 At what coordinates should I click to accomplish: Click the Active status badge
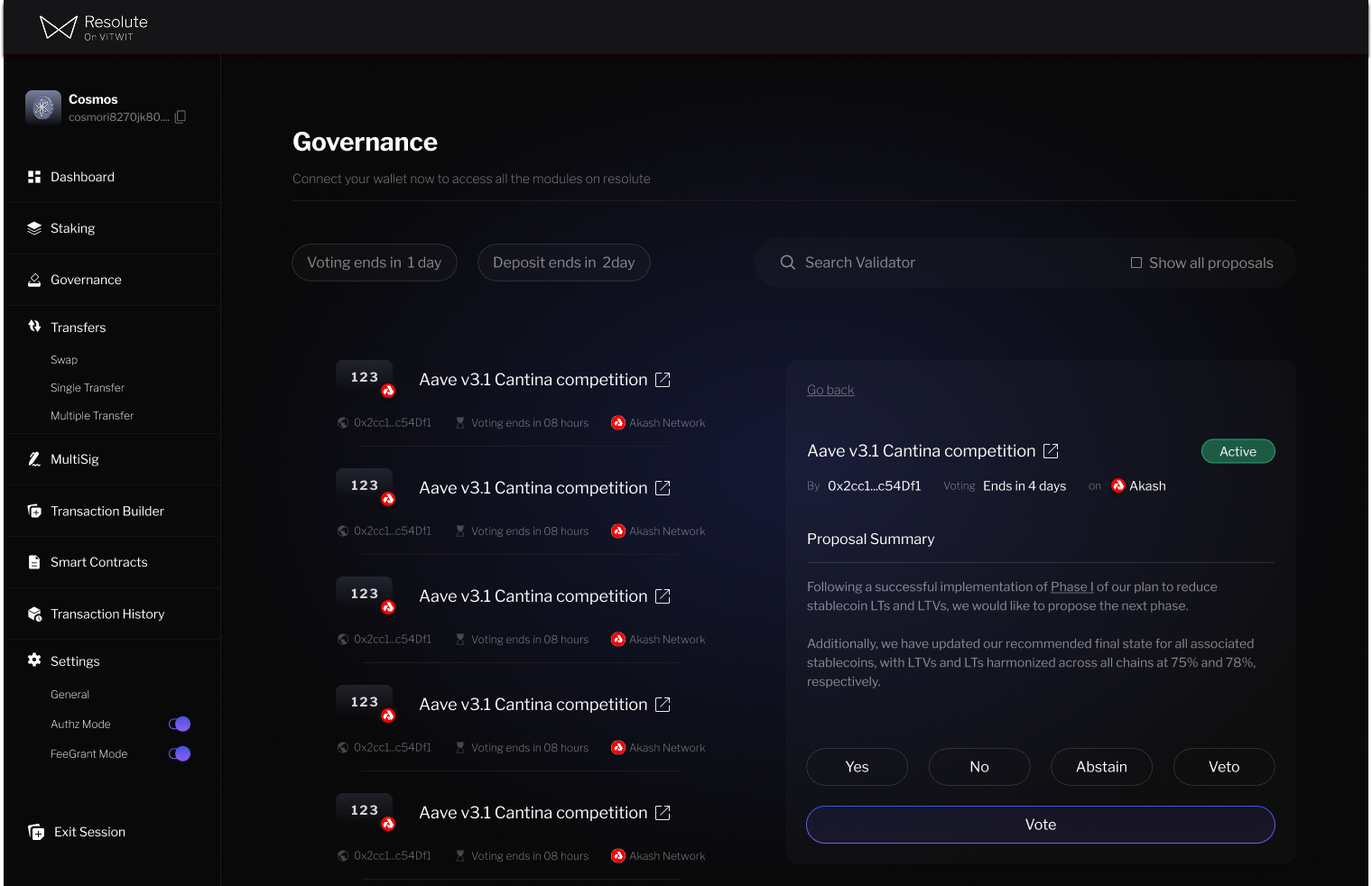1238,451
